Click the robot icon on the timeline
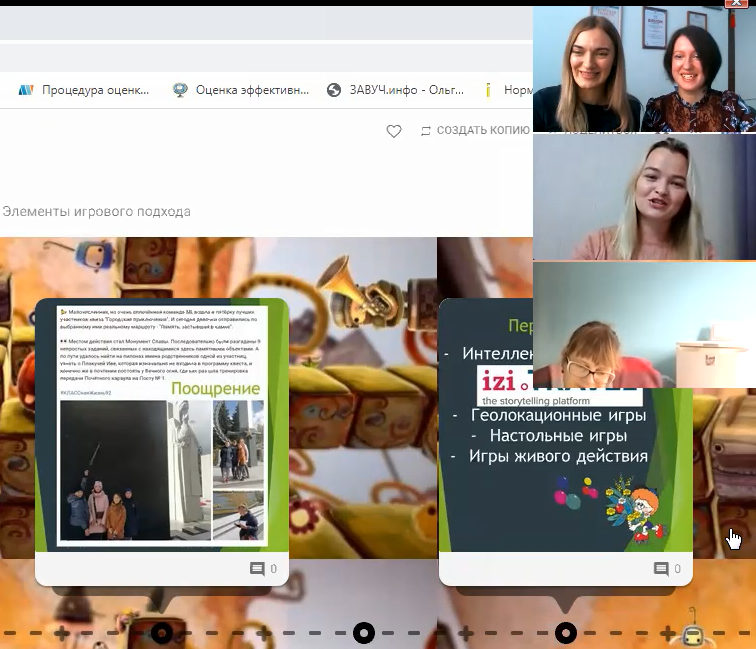Screen dimensions: 756x649 690,632
